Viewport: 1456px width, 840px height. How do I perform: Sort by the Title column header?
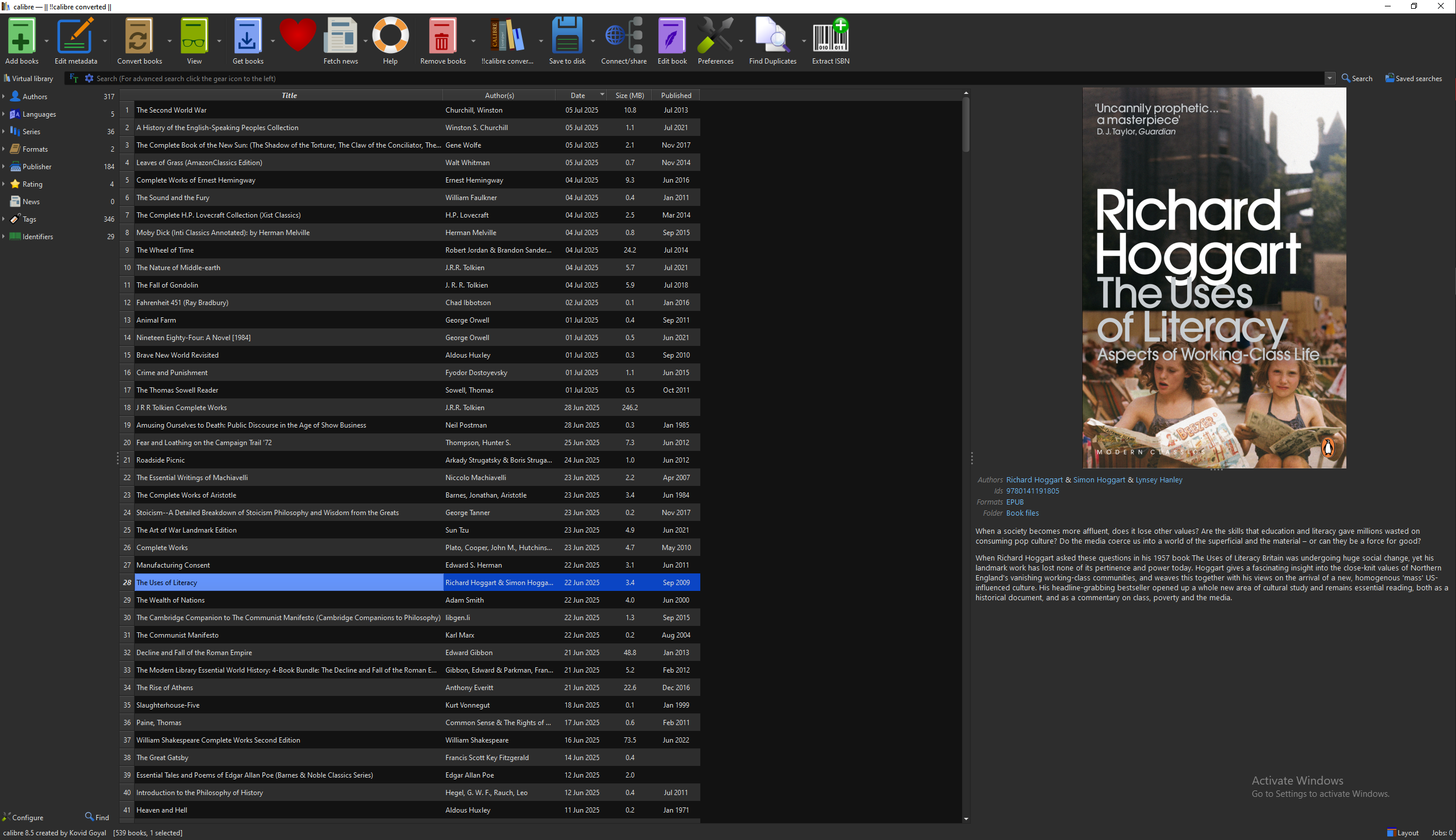(x=289, y=95)
